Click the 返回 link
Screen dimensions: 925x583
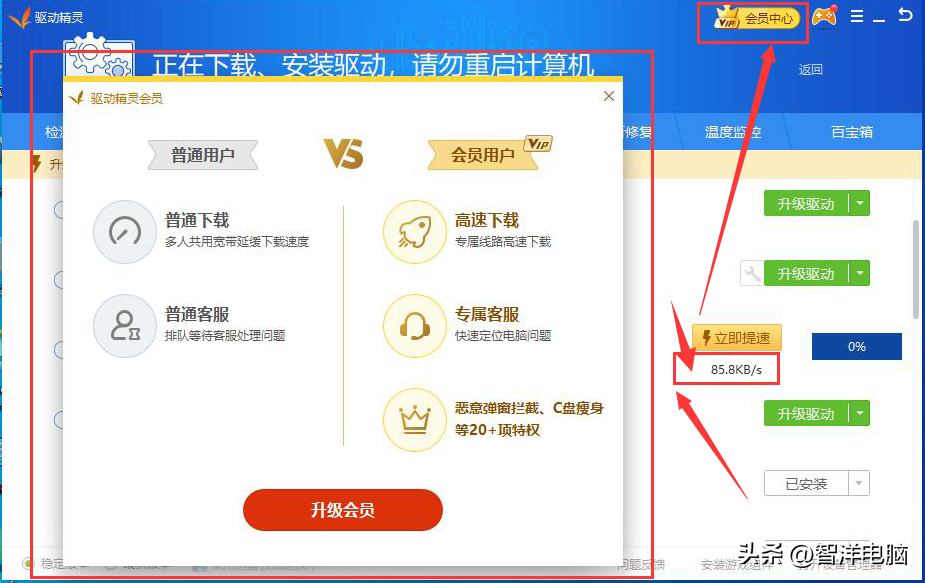(811, 70)
